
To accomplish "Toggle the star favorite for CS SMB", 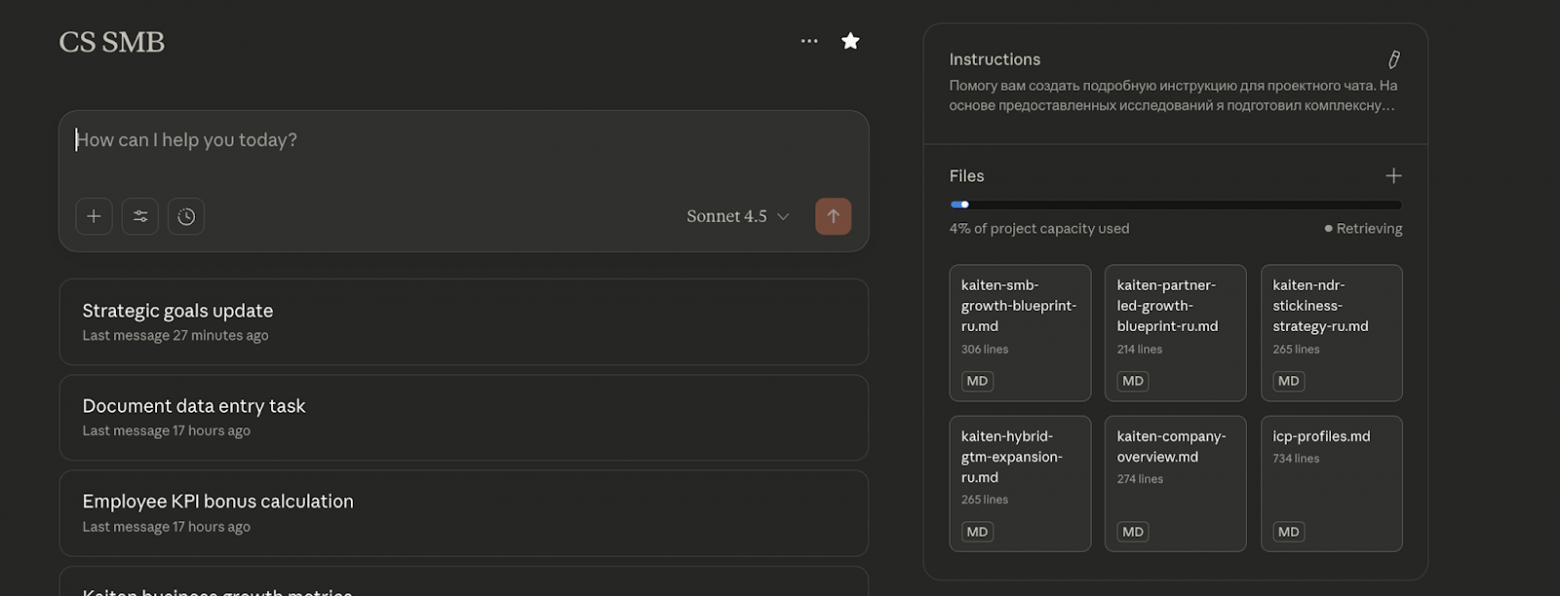I will pos(850,41).
